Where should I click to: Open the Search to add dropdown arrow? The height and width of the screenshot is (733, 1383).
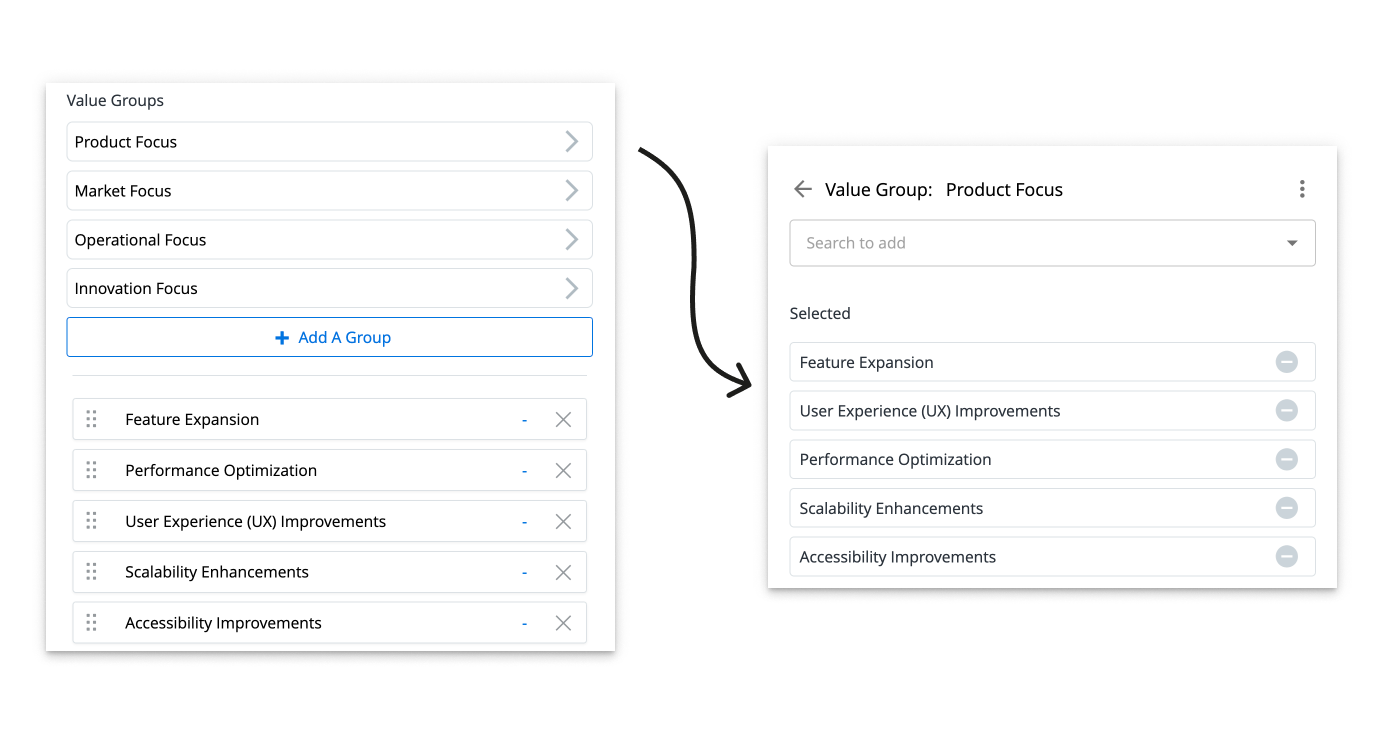tap(1291, 243)
